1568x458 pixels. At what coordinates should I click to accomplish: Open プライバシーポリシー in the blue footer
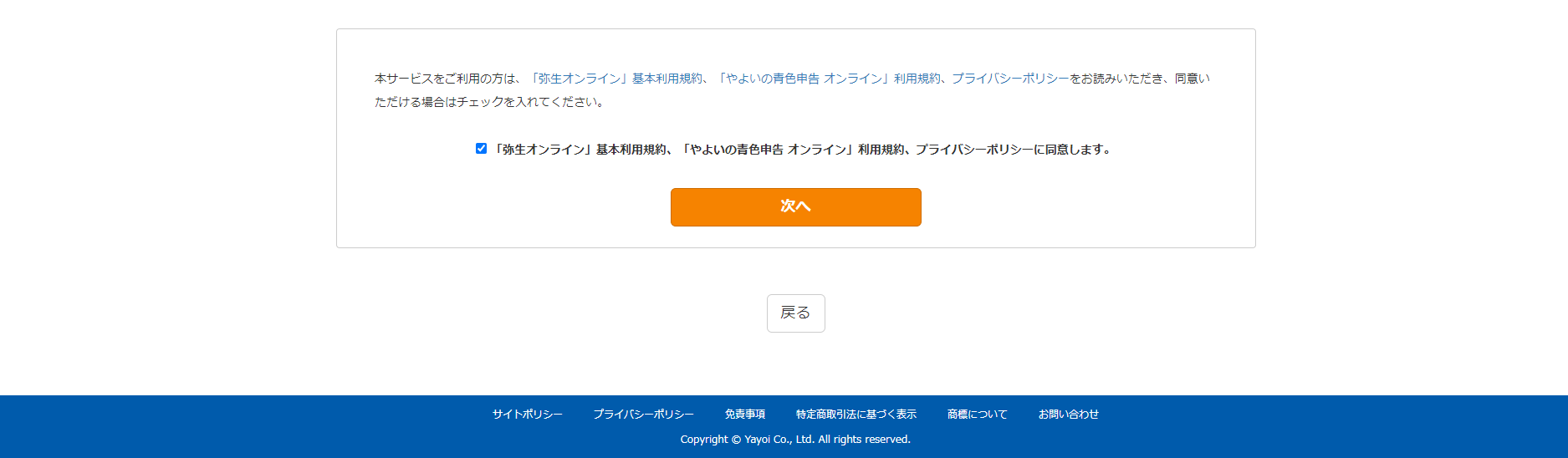[x=643, y=415]
